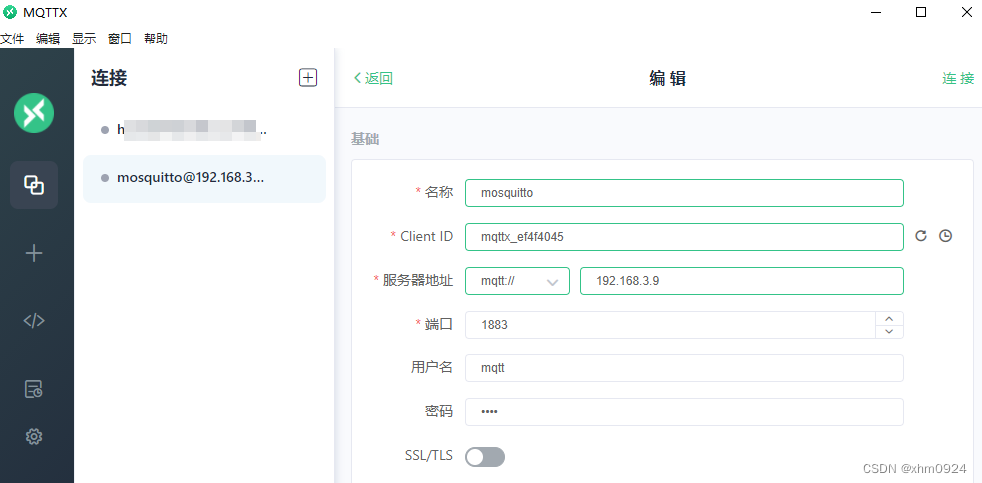Image resolution: width=982 pixels, height=483 pixels.
Task: Open the 窗口 menu
Action: 120,39
